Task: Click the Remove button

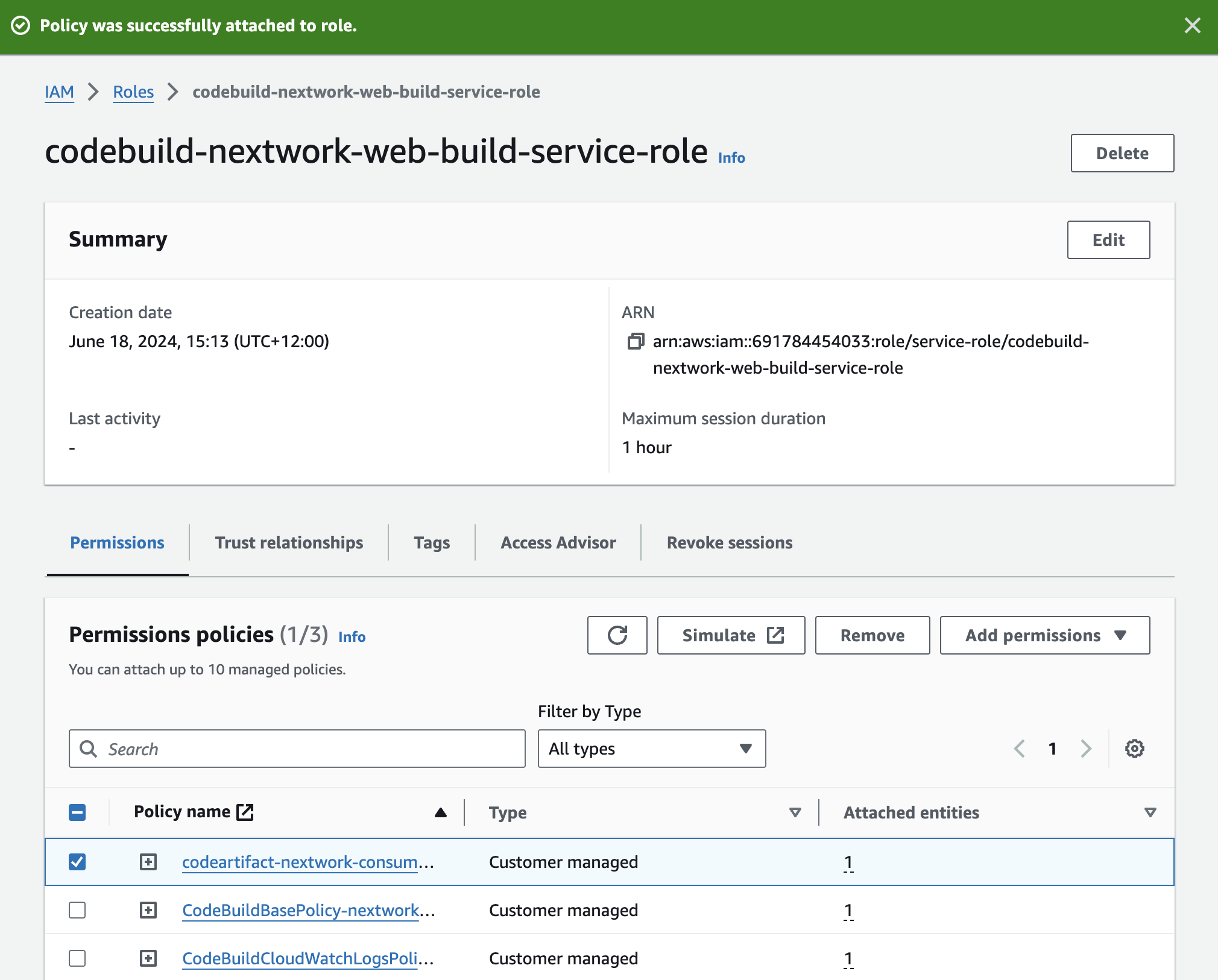Action: pyautogui.click(x=872, y=635)
